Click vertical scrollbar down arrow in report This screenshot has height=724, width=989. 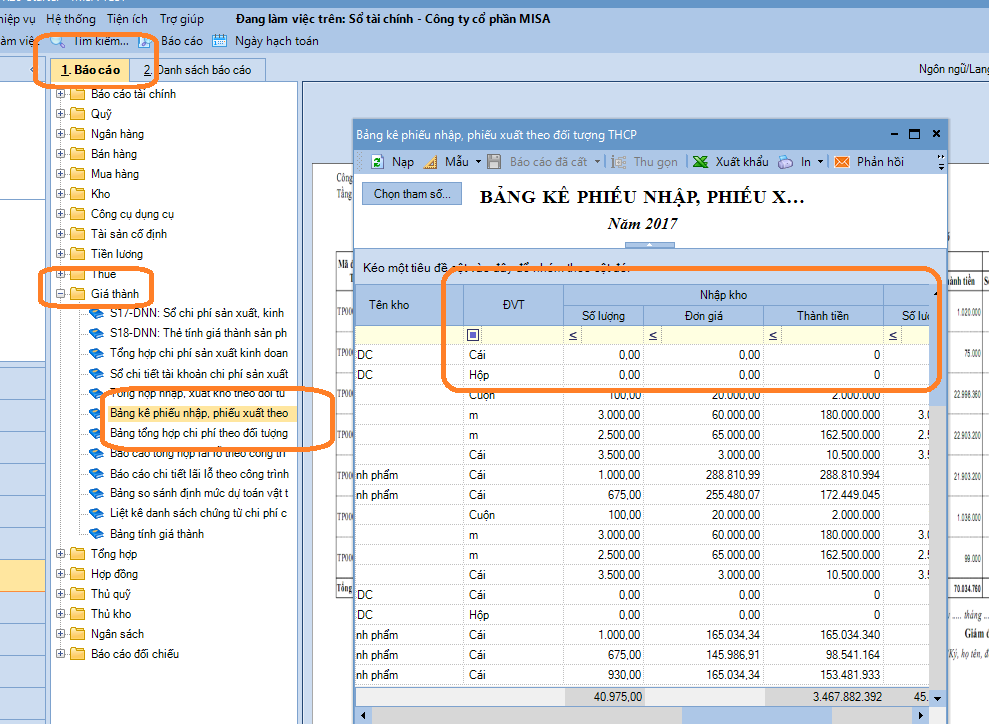[937, 698]
